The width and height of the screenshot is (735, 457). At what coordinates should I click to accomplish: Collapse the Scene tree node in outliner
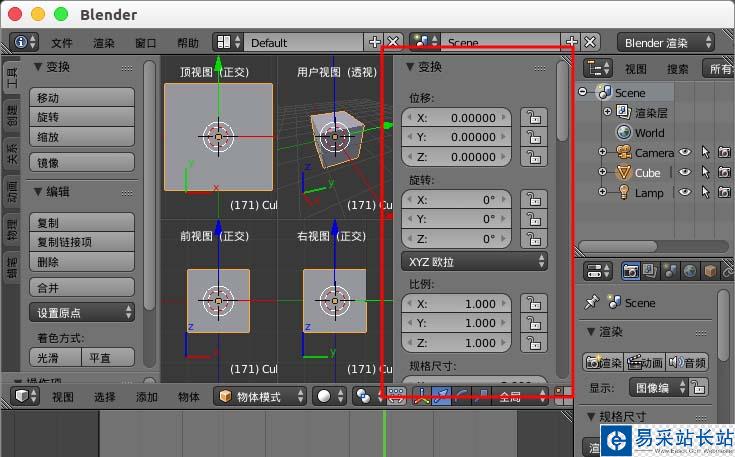(583, 91)
